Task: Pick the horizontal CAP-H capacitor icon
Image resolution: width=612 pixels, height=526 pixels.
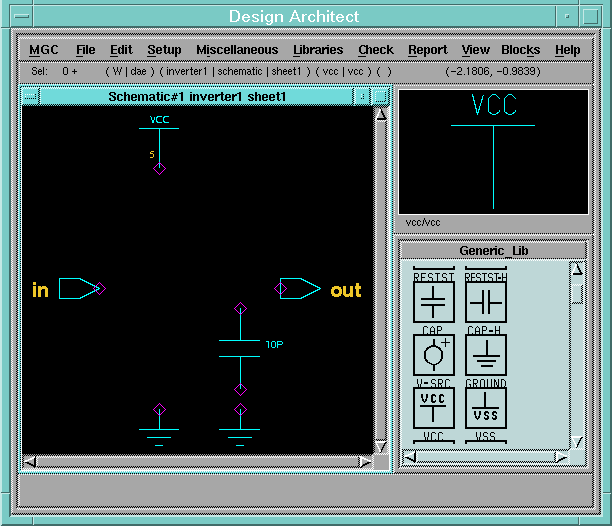Action: pos(486,302)
